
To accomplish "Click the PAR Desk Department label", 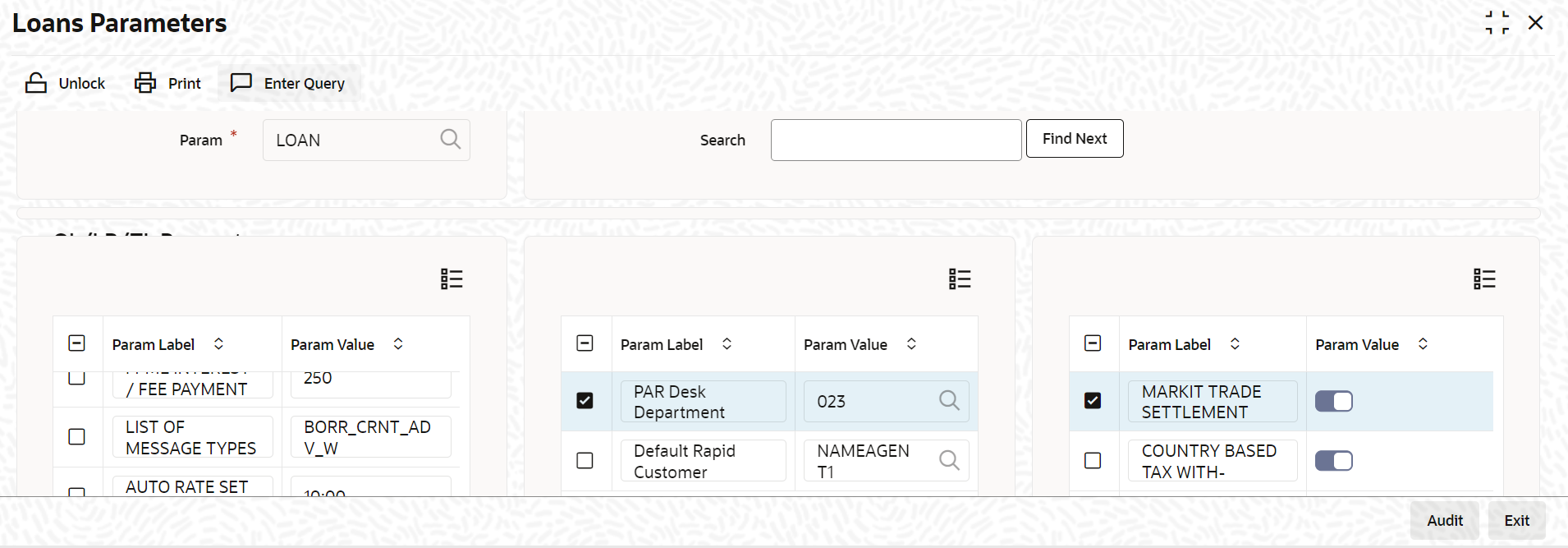I will pos(703,401).
